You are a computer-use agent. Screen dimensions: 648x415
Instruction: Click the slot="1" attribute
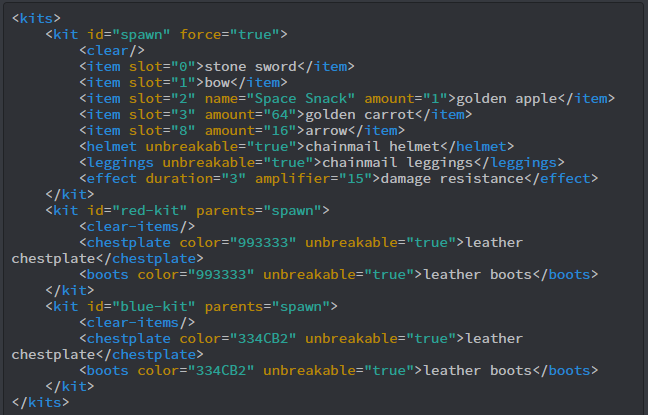coord(162,83)
